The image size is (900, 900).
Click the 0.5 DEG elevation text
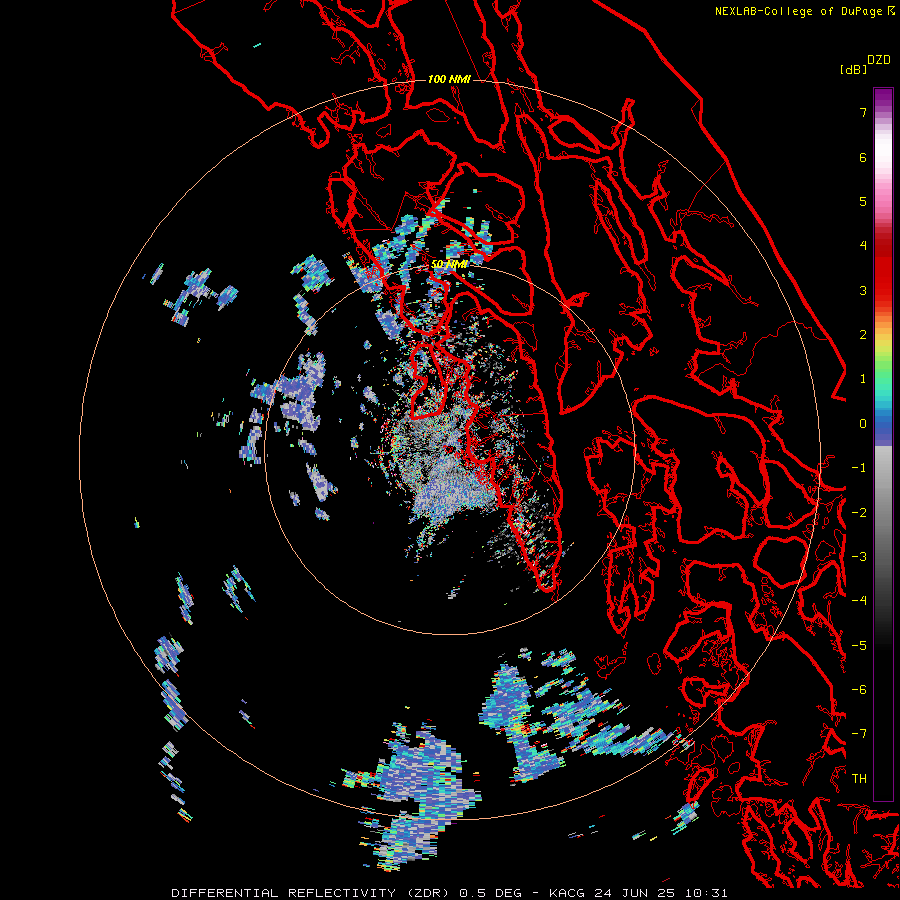(490, 893)
